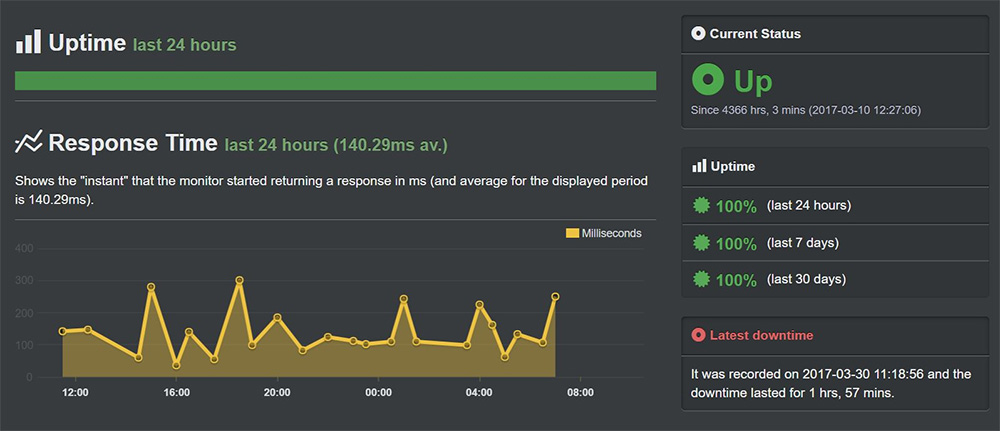This screenshot has height=431, width=1000.
Task: Click the bar icon in Uptime panel header
Action: click(x=698, y=166)
